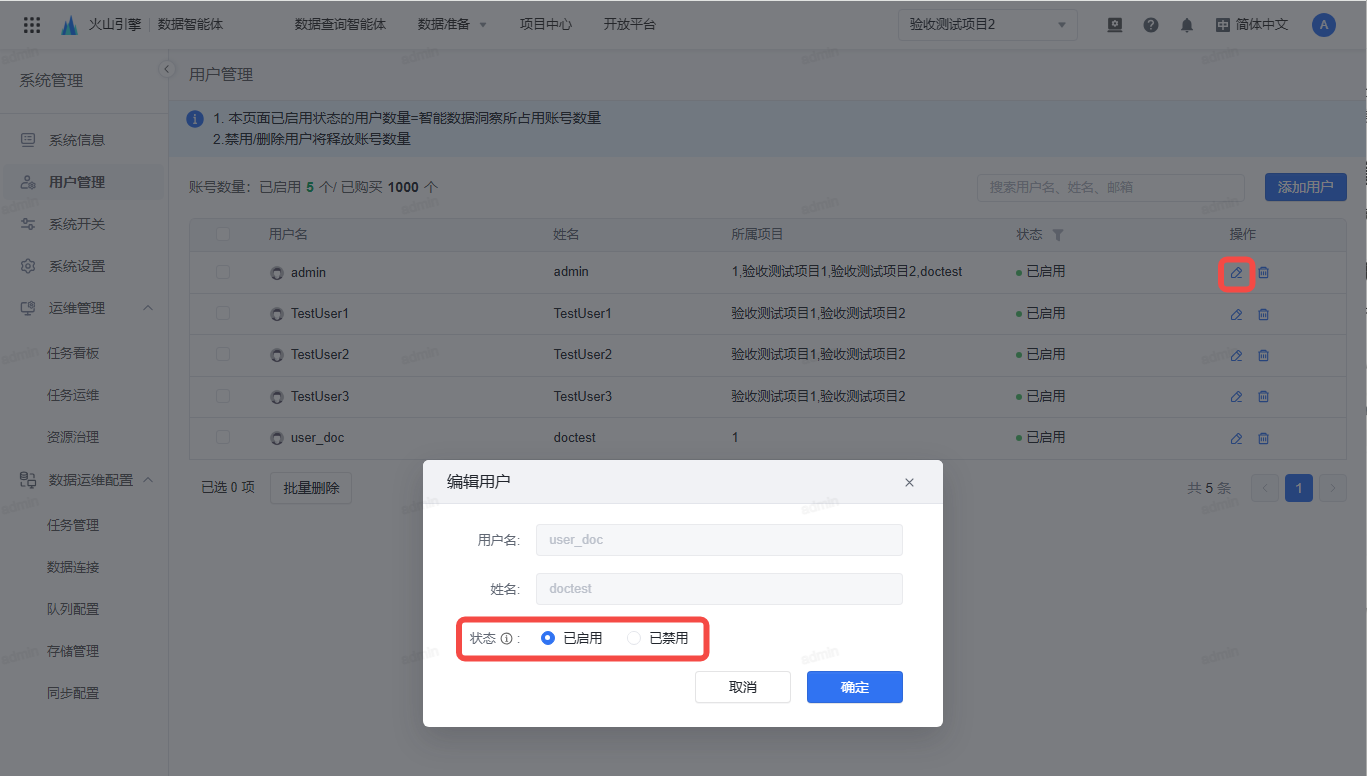Open the user avatar A menu
This screenshot has width=1367, height=776.
tap(1324, 25)
